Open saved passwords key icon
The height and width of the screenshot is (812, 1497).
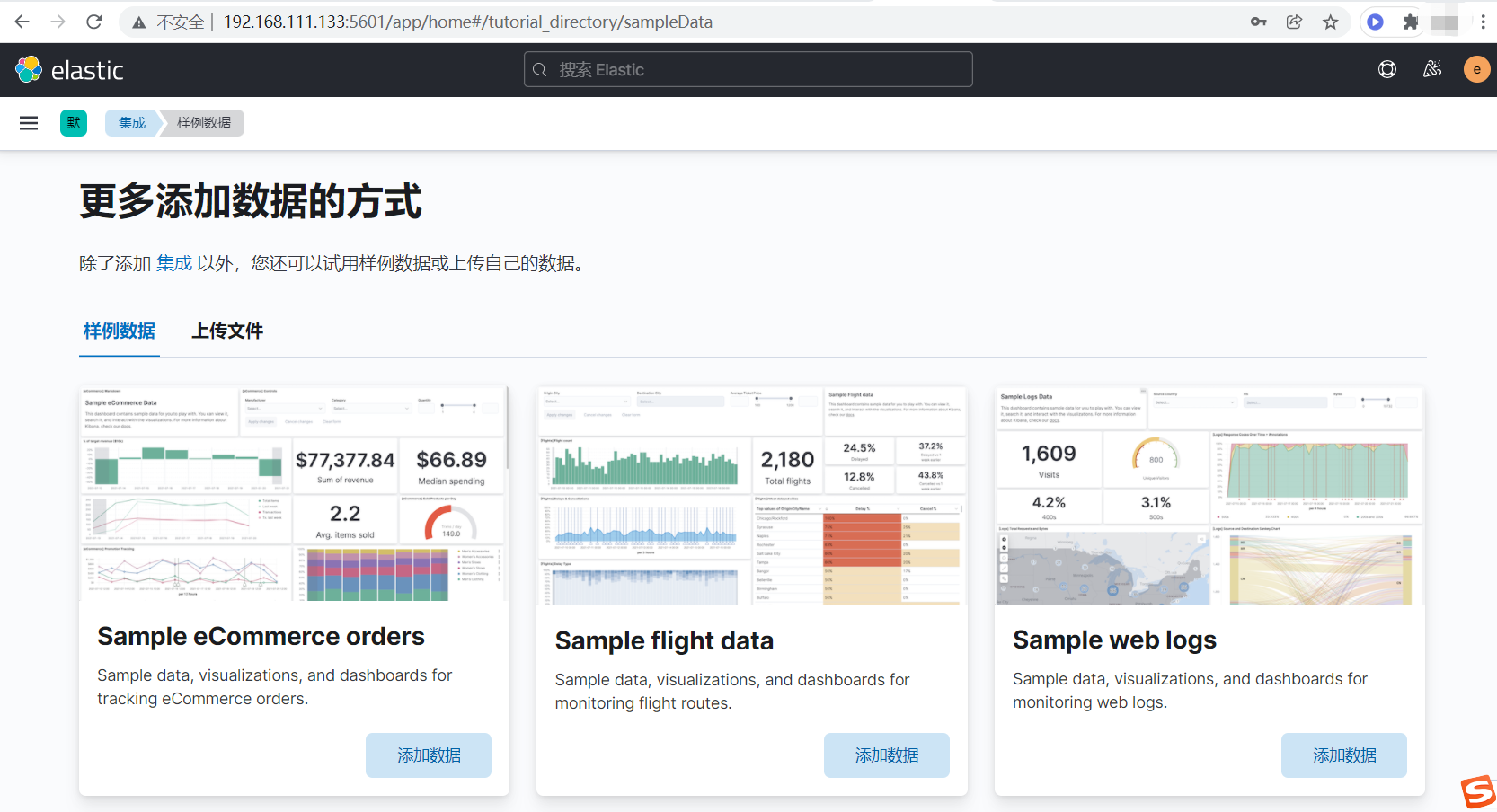pyautogui.click(x=1258, y=22)
